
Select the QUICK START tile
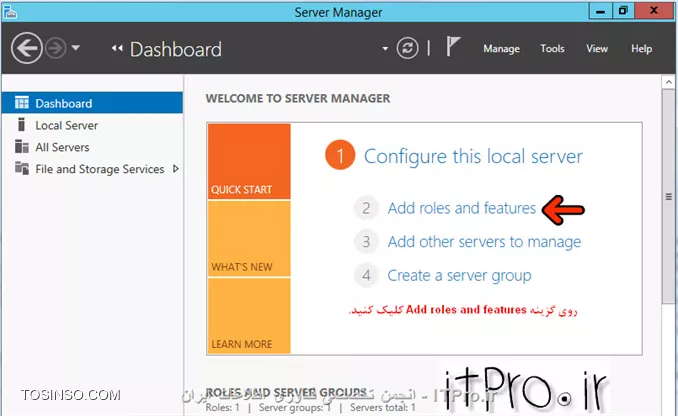pyautogui.click(x=249, y=161)
